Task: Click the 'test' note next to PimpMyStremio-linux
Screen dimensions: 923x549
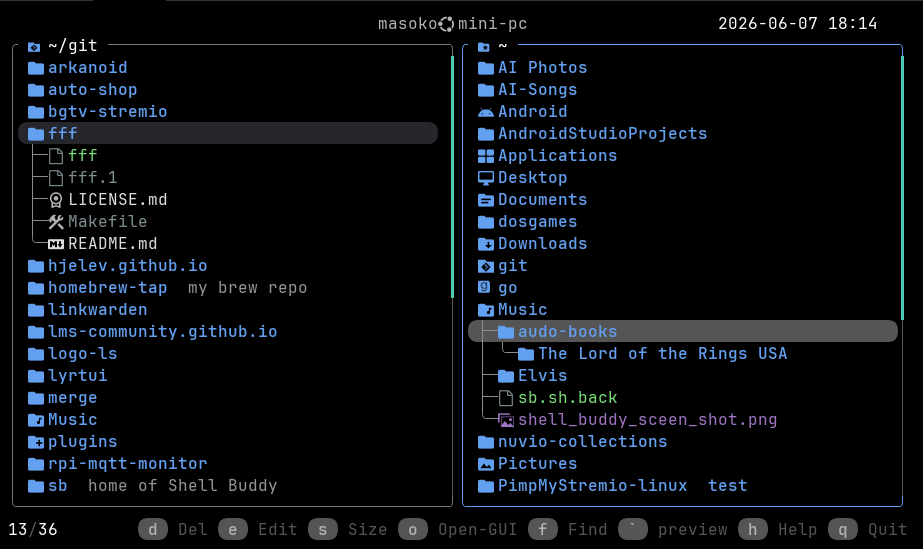Action: click(x=728, y=486)
